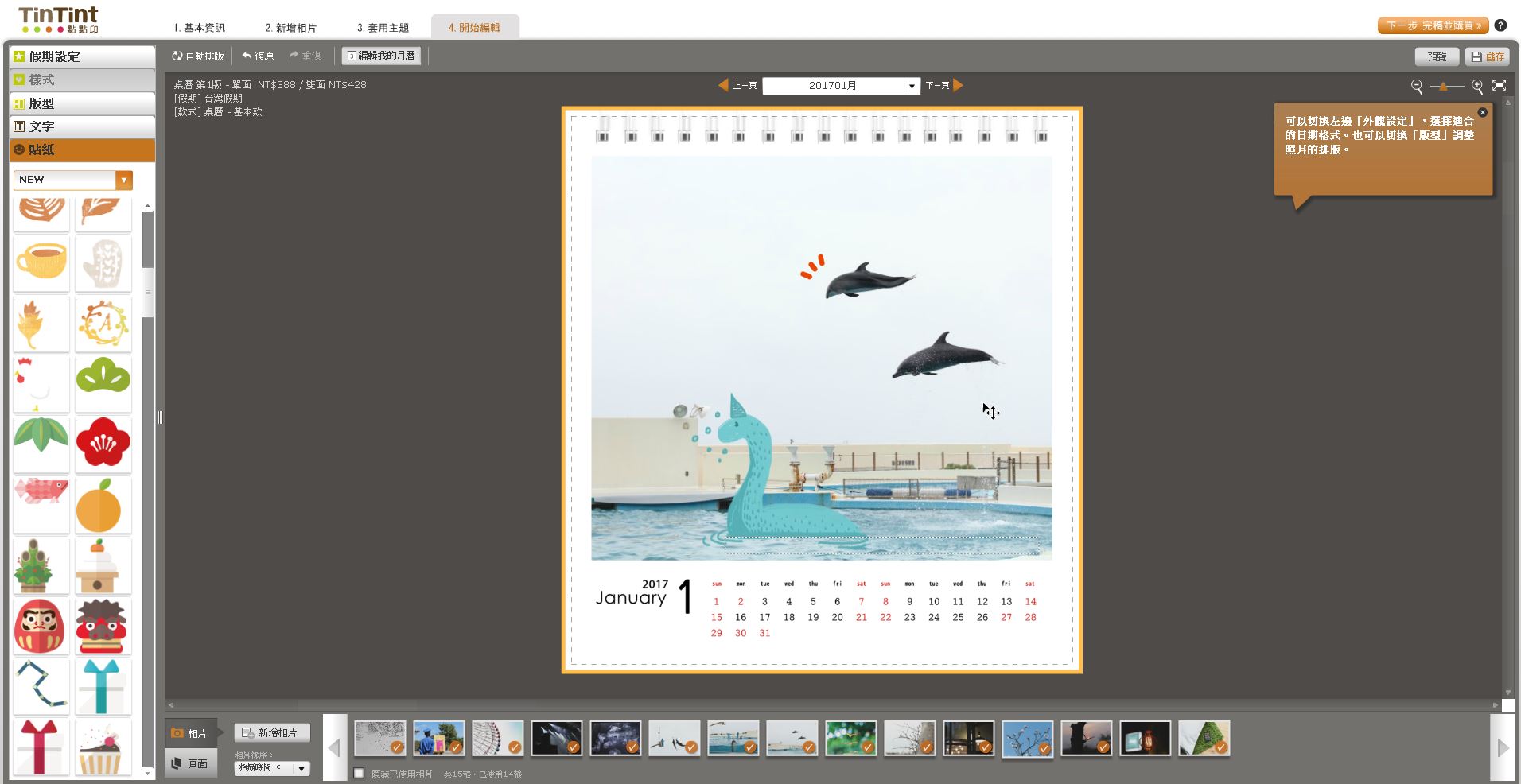This screenshot has width=1521, height=784.
Task: Open the help question mark icon
Action: point(1500,25)
